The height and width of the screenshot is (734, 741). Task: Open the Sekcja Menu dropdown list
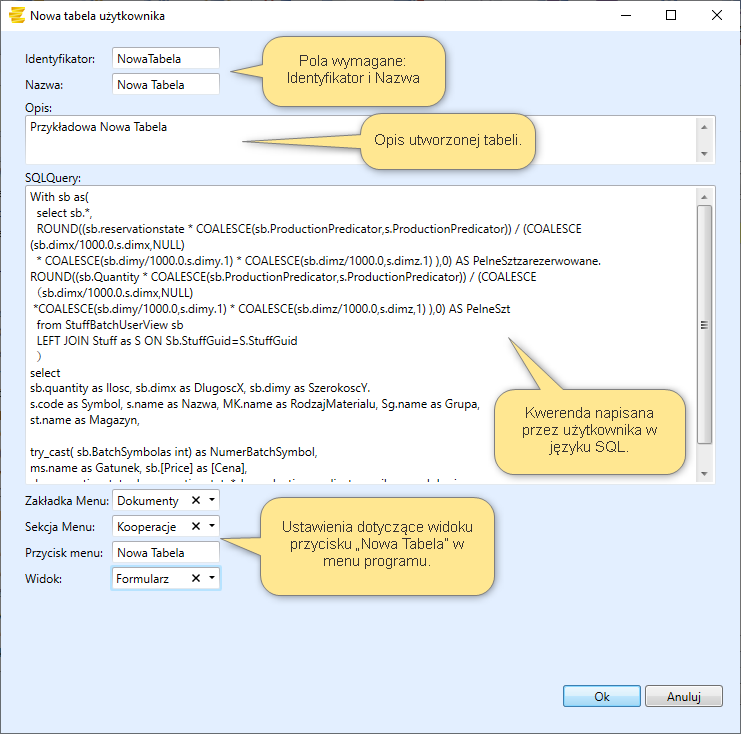211,526
